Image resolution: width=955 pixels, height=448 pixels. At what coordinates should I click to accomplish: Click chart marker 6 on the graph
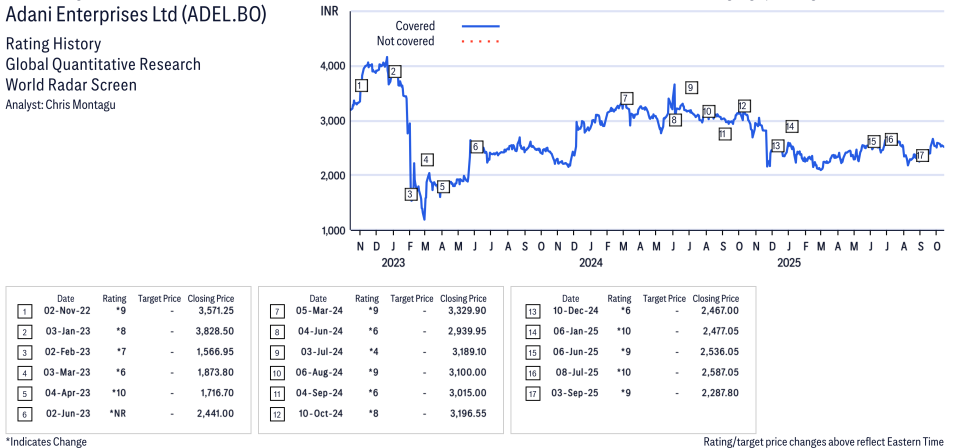click(477, 147)
